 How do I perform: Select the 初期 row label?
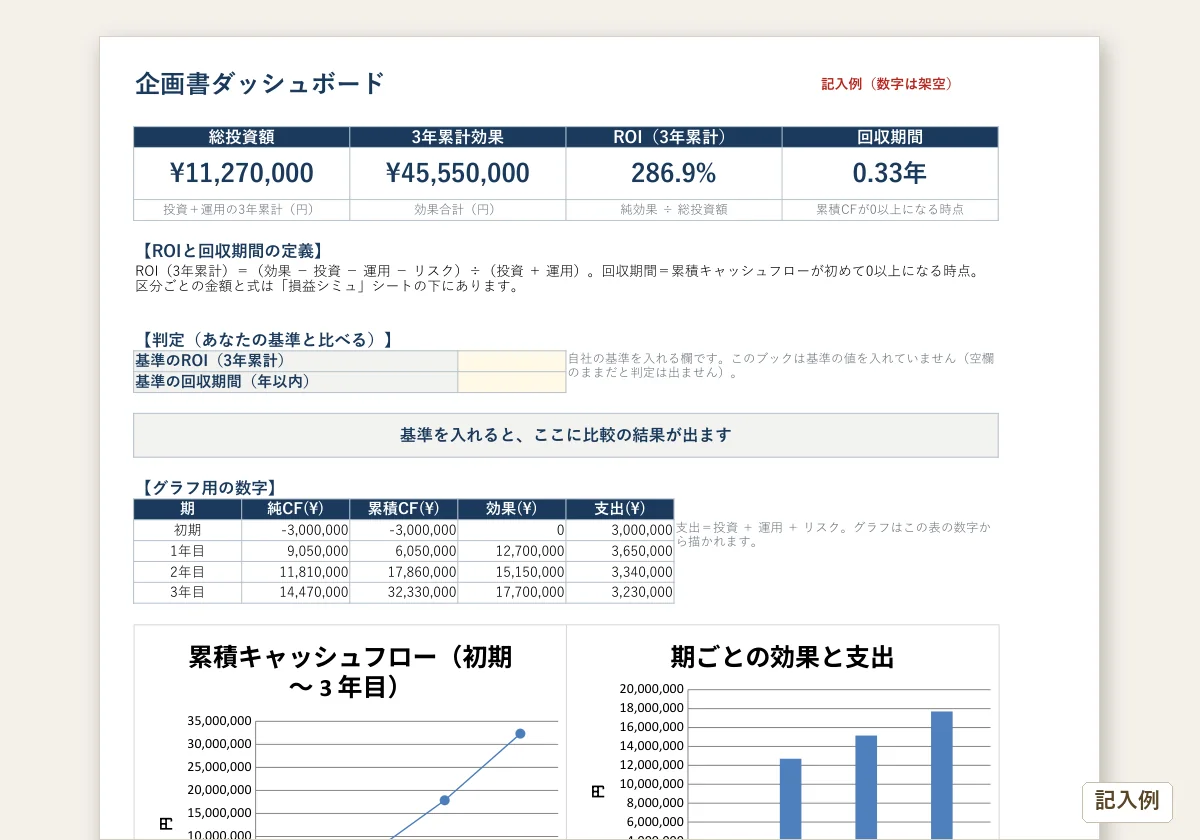[x=188, y=530]
